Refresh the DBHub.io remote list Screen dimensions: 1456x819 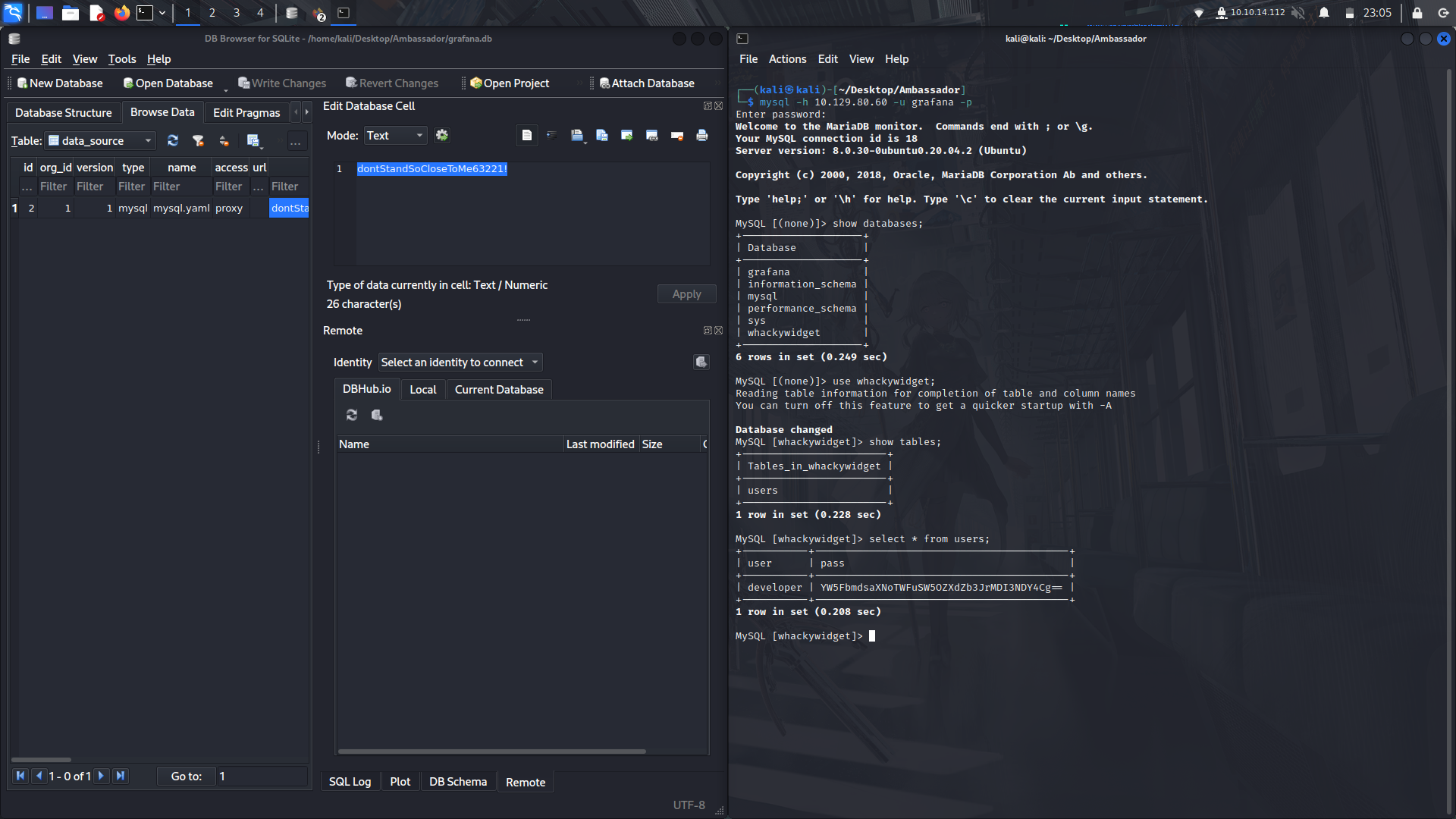coord(352,415)
